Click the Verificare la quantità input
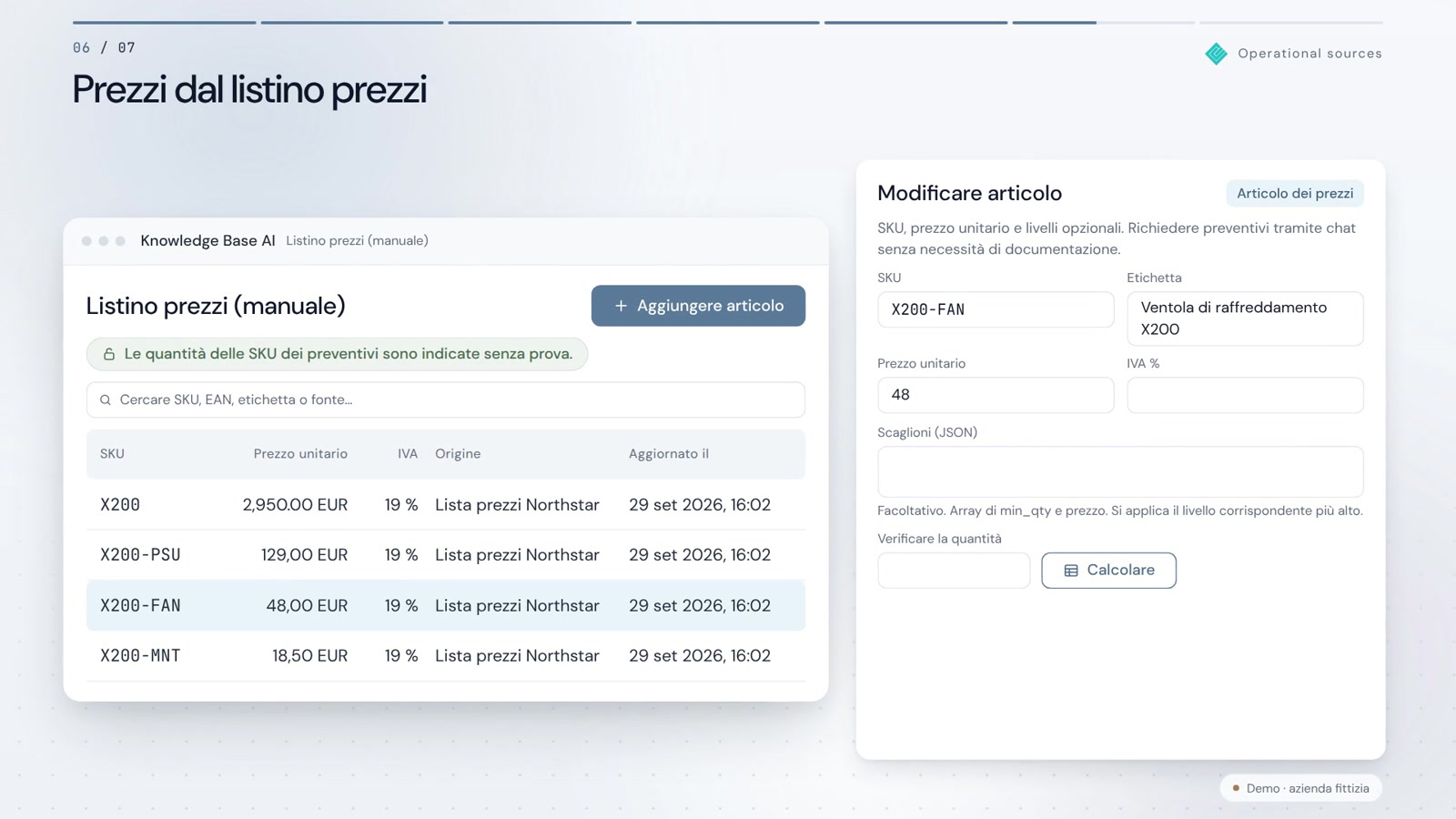This screenshot has width=1456, height=819. [x=954, y=571]
